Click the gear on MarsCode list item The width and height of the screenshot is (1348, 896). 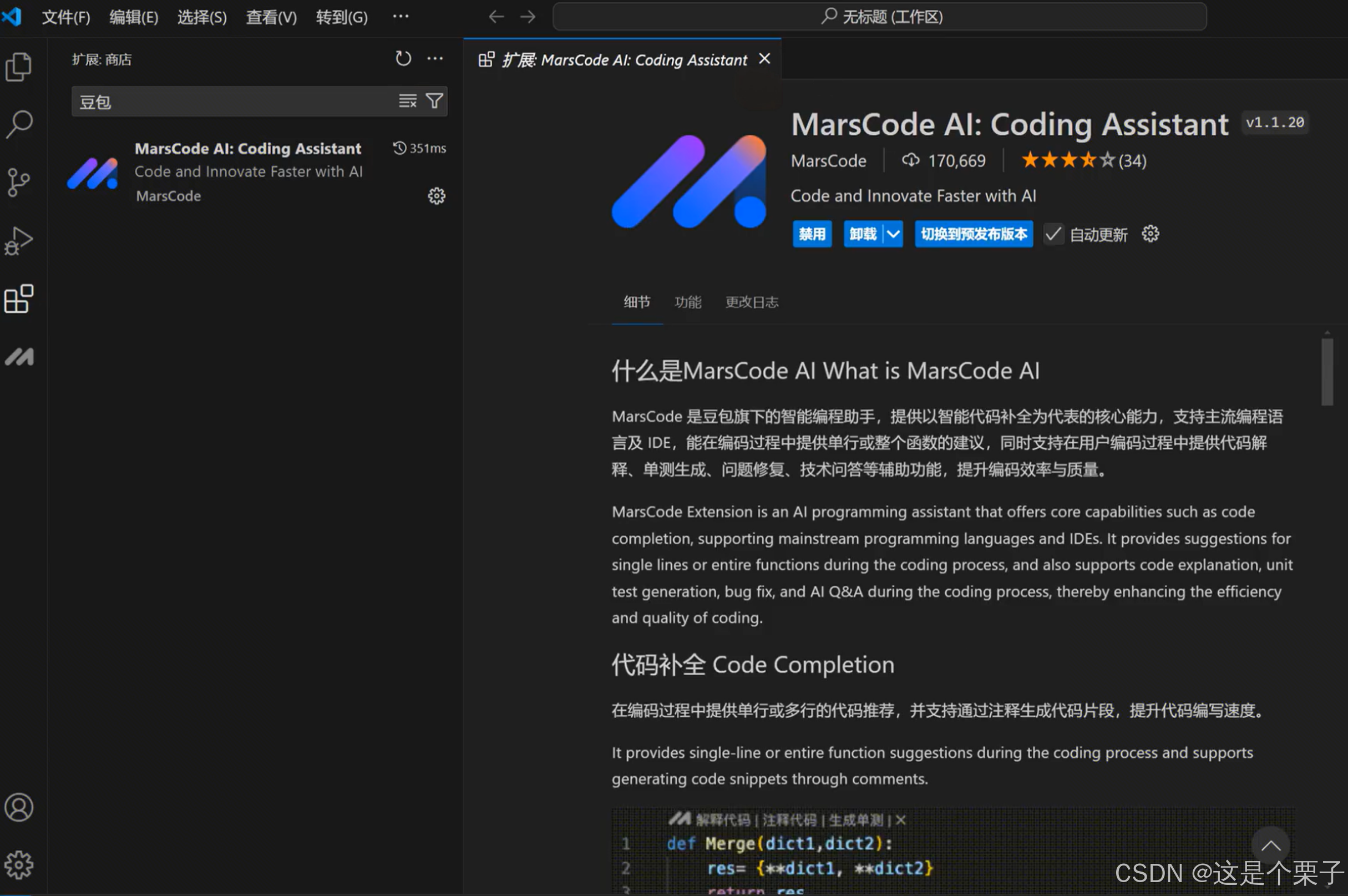437,196
